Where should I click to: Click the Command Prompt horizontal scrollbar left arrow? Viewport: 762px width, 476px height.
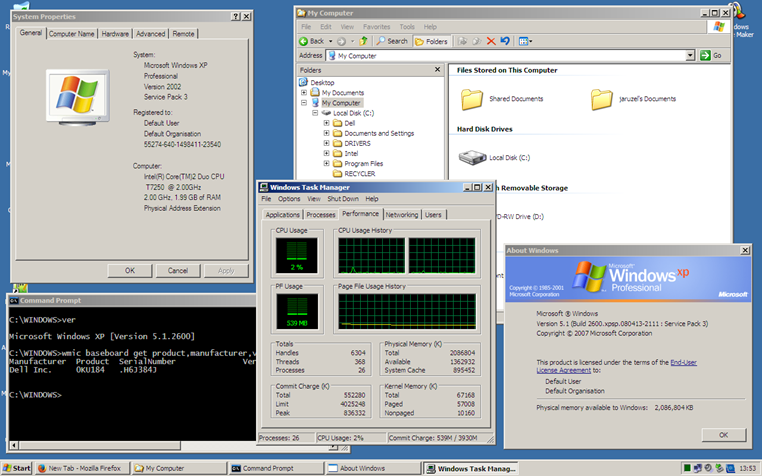tap(14, 445)
